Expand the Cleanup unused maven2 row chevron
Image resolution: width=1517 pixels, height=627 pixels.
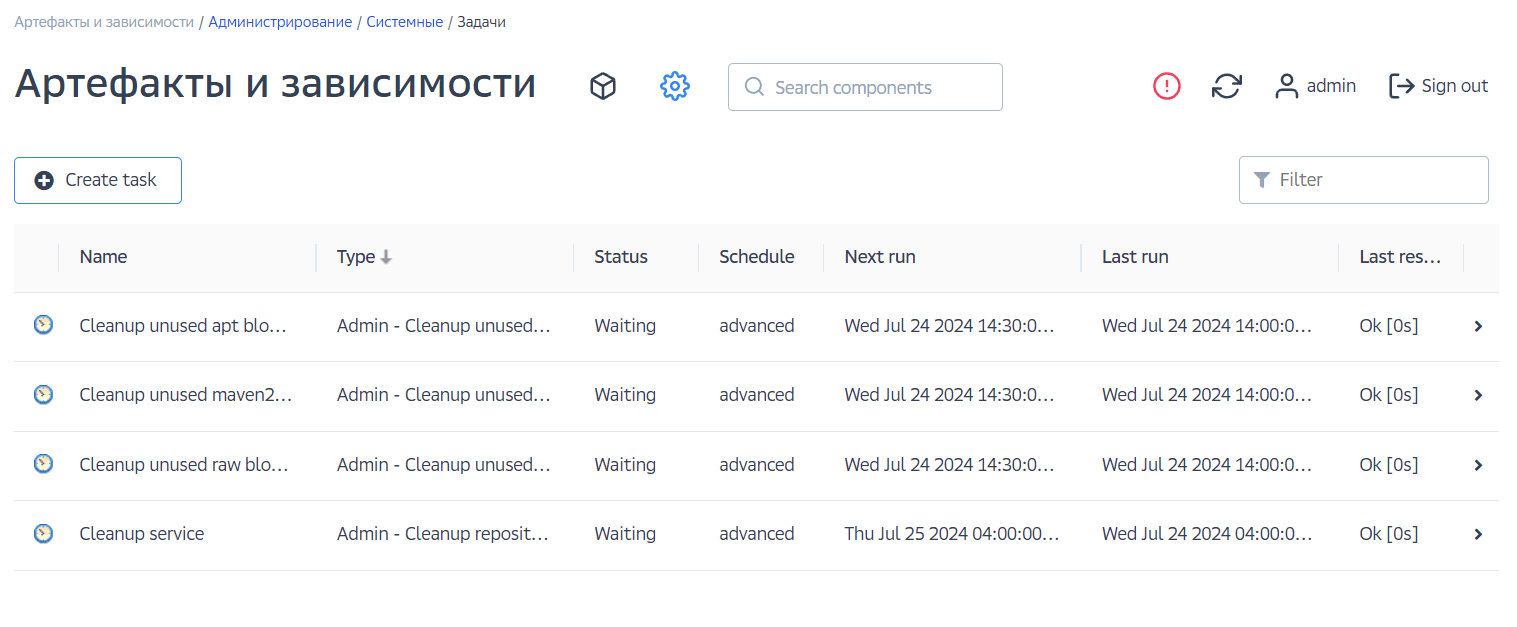point(1478,396)
